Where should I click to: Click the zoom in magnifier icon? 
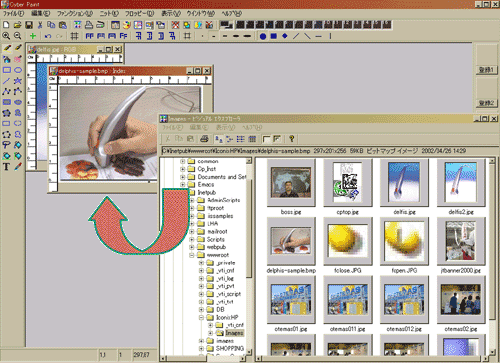pos(6,36)
